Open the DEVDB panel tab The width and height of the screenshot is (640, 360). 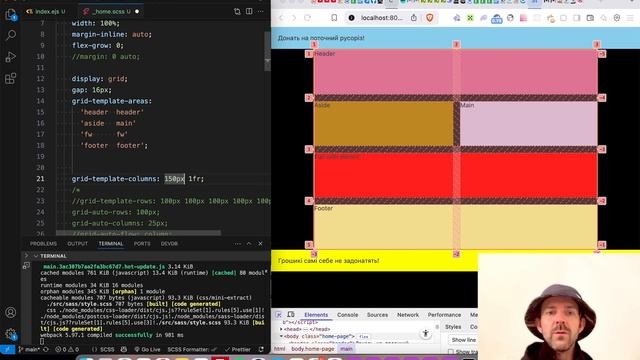tap(169, 244)
